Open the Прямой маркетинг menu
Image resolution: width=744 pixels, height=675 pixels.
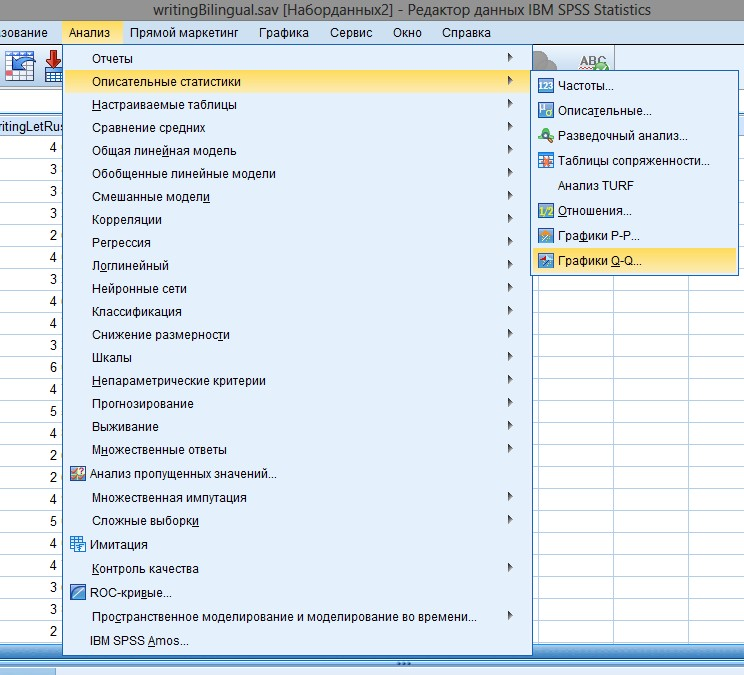184,33
